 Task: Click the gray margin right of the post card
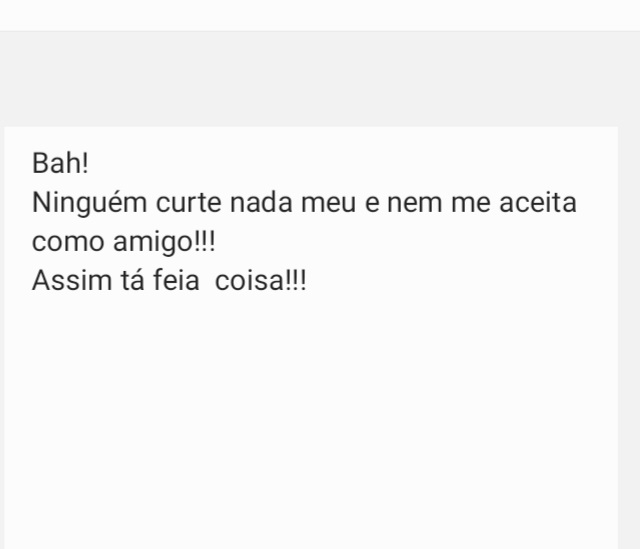click(629, 338)
